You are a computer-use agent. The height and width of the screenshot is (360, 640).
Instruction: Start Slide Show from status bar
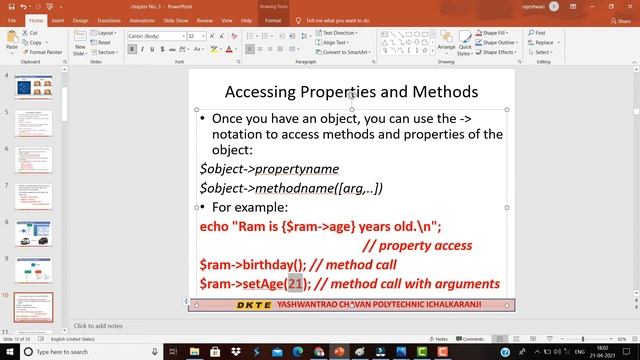[x=550, y=339]
